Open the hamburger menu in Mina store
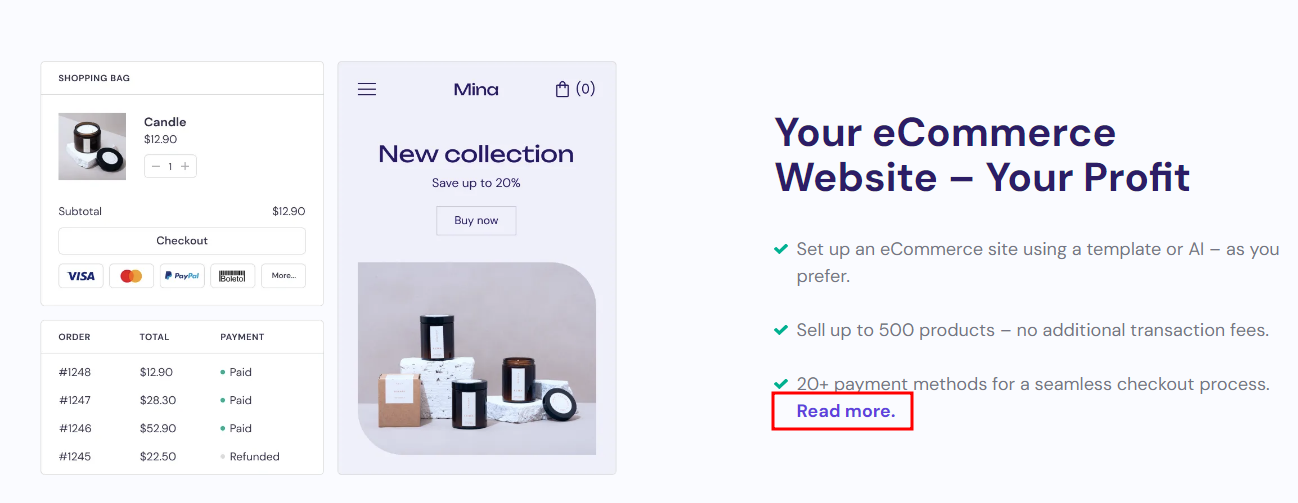 pyautogui.click(x=367, y=89)
